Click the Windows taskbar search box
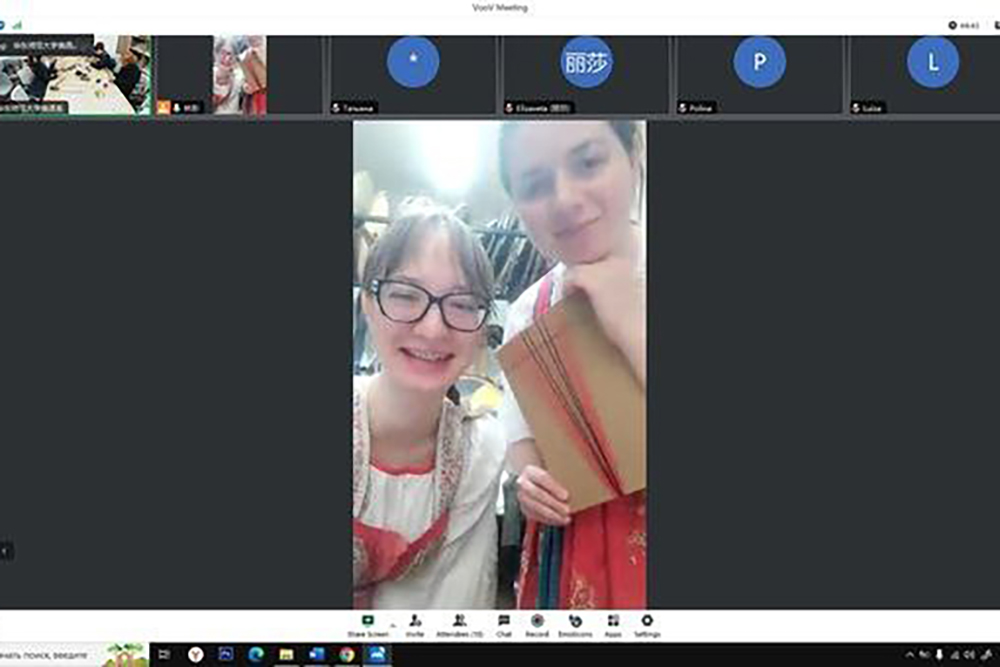Screen dimensions: 1000x667 [x=74, y=655]
